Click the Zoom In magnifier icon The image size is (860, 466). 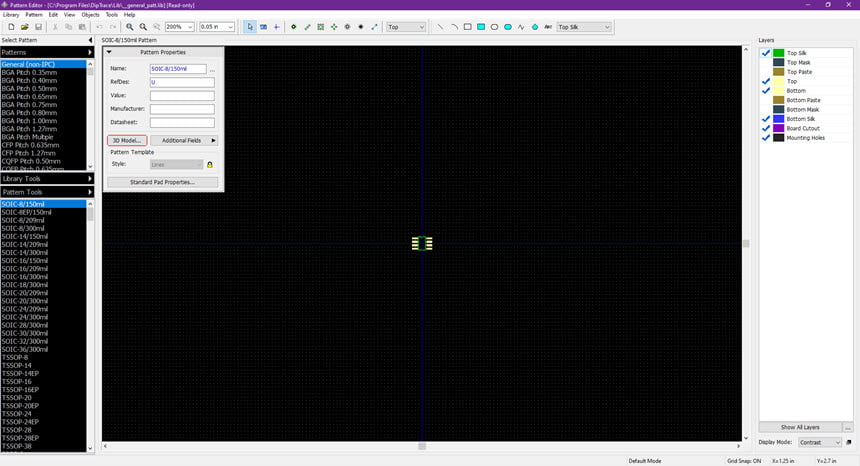pyautogui.click(x=129, y=27)
